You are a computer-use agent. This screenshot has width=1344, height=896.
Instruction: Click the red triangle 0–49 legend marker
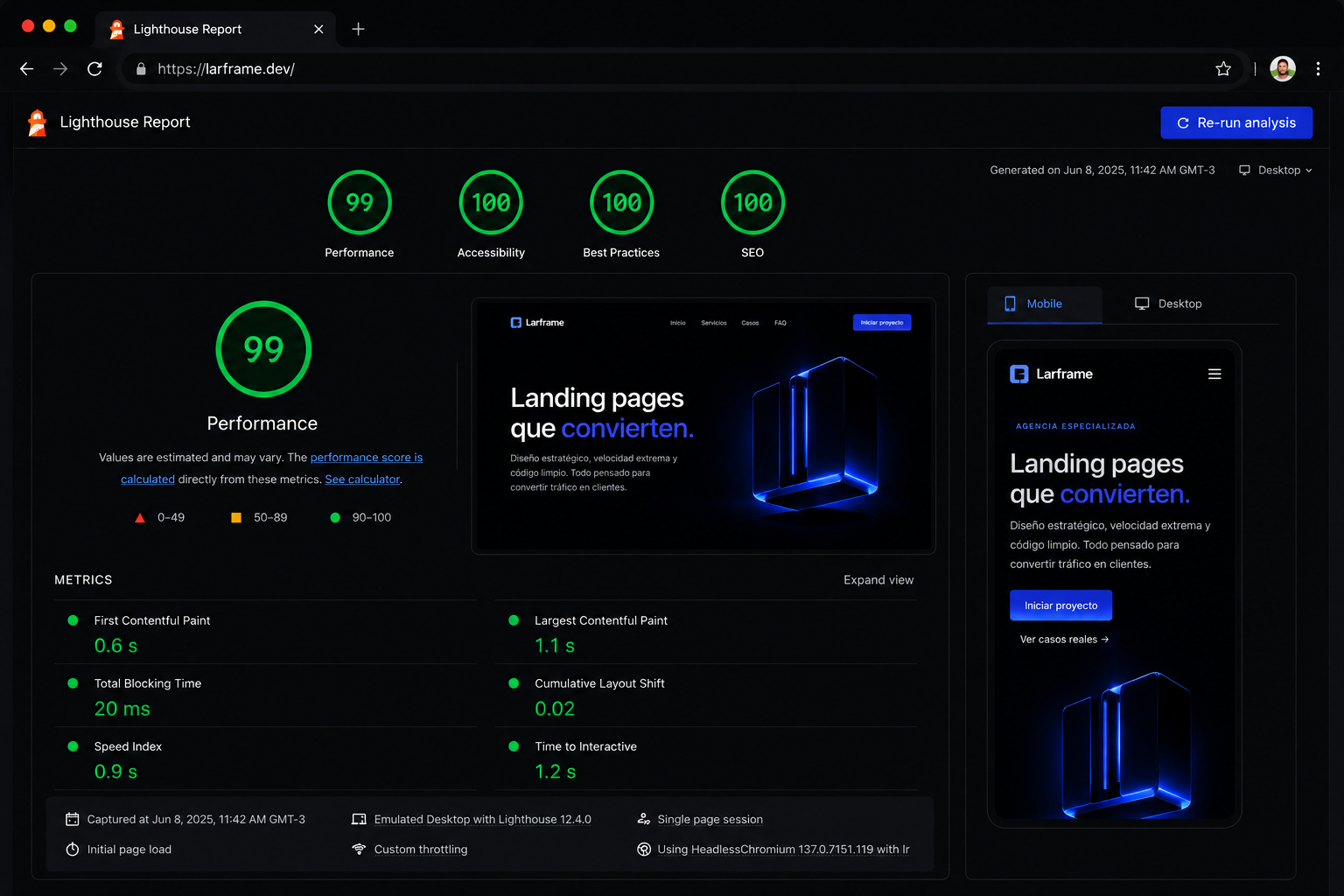(140, 518)
